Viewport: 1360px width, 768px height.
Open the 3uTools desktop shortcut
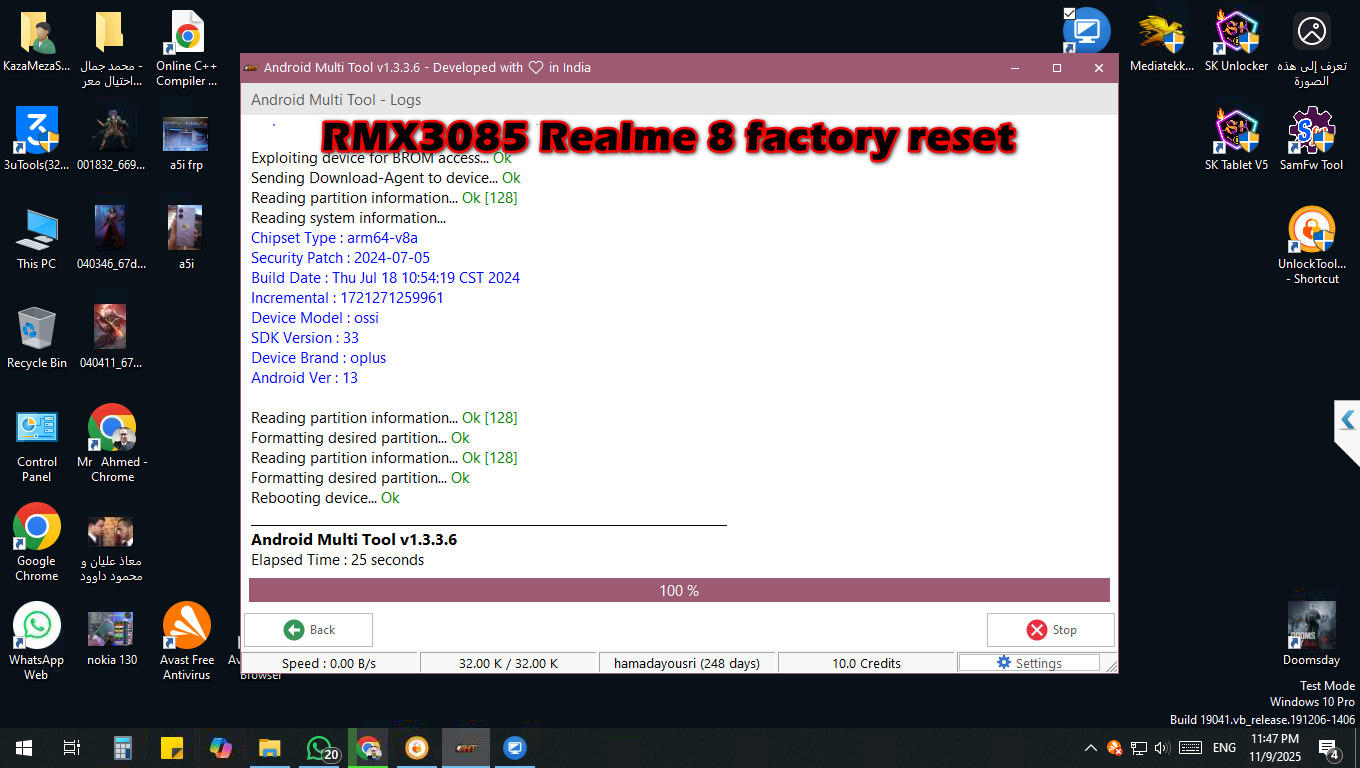click(x=37, y=140)
